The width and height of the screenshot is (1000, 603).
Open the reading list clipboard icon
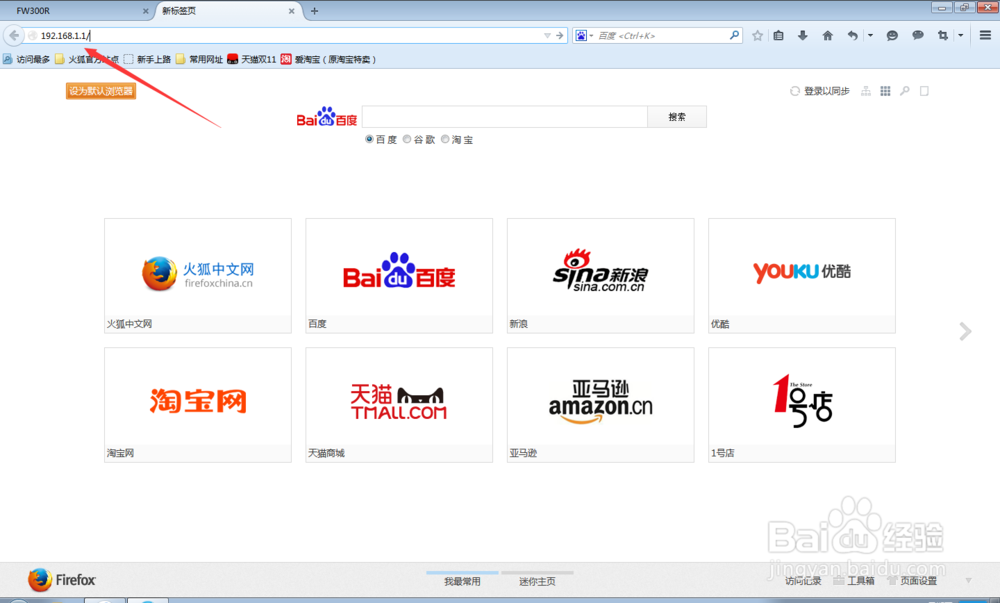coord(779,35)
